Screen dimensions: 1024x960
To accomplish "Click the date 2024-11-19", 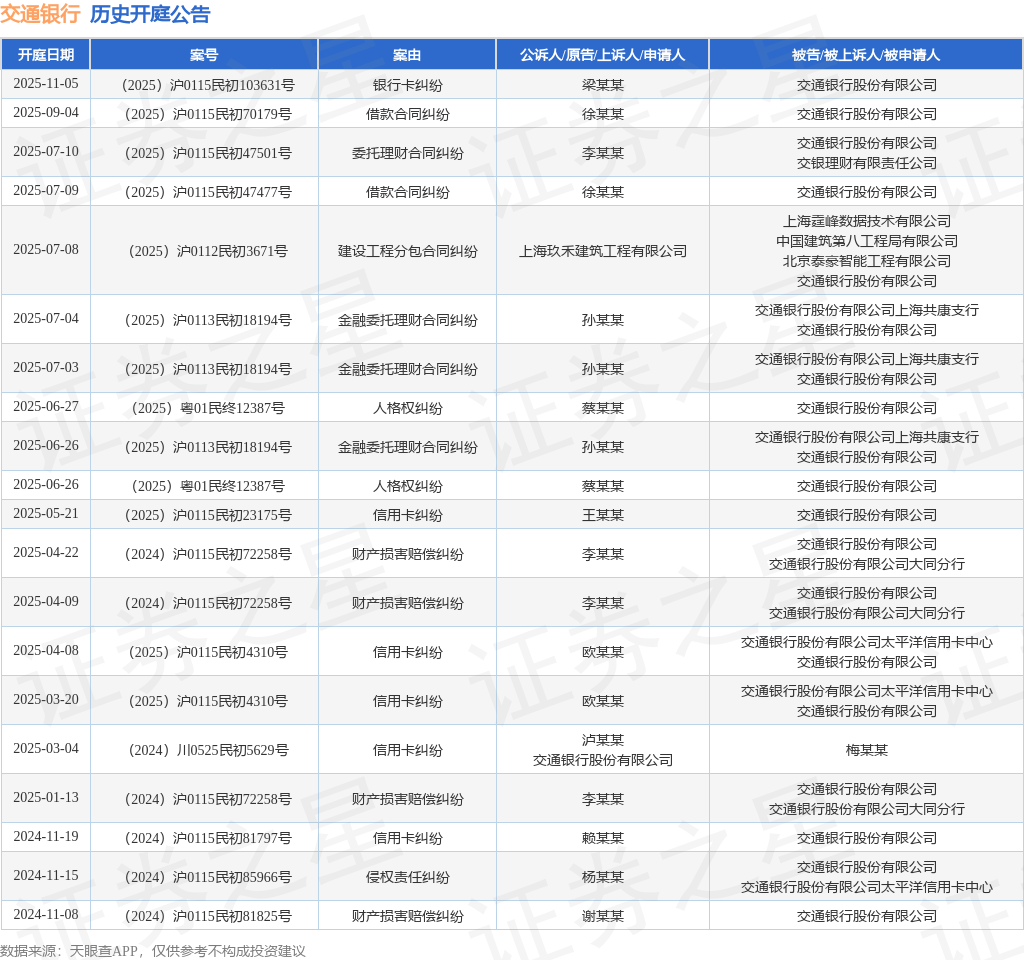I will click(x=46, y=837).
